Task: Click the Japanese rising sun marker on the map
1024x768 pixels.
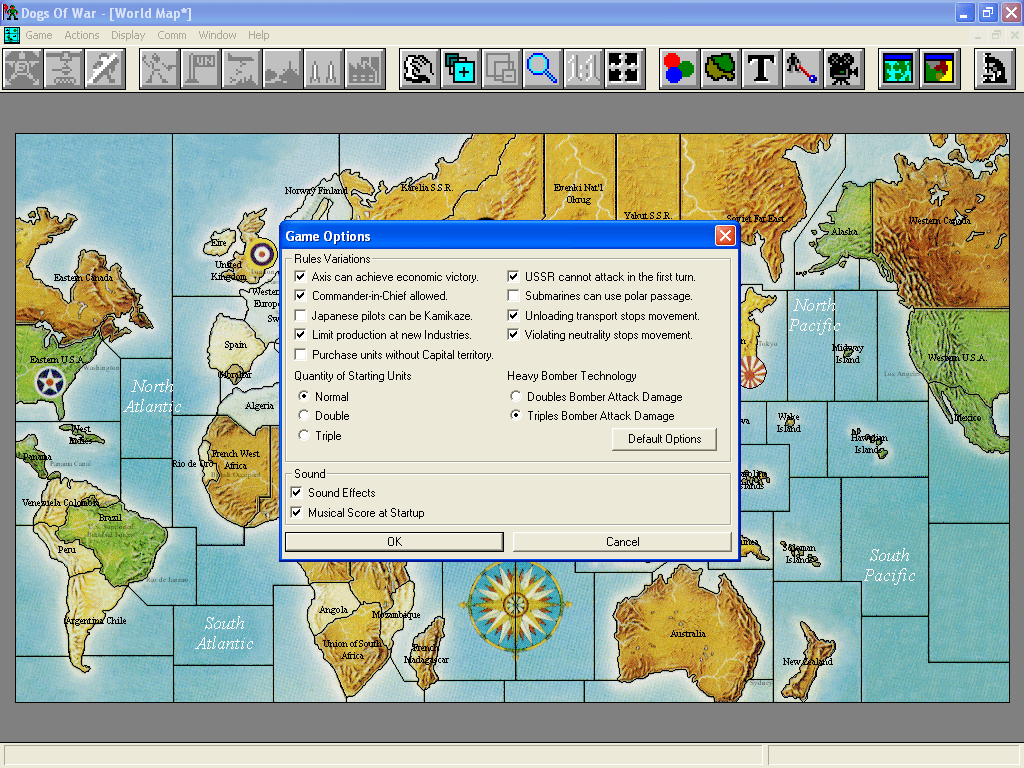Action: (753, 374)
